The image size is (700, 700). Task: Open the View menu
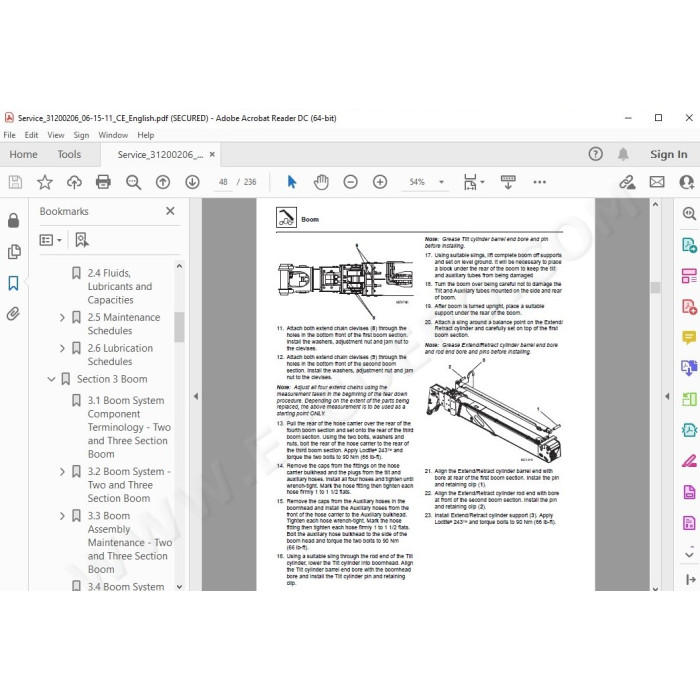pyautogui.click(x=56, y=135)
